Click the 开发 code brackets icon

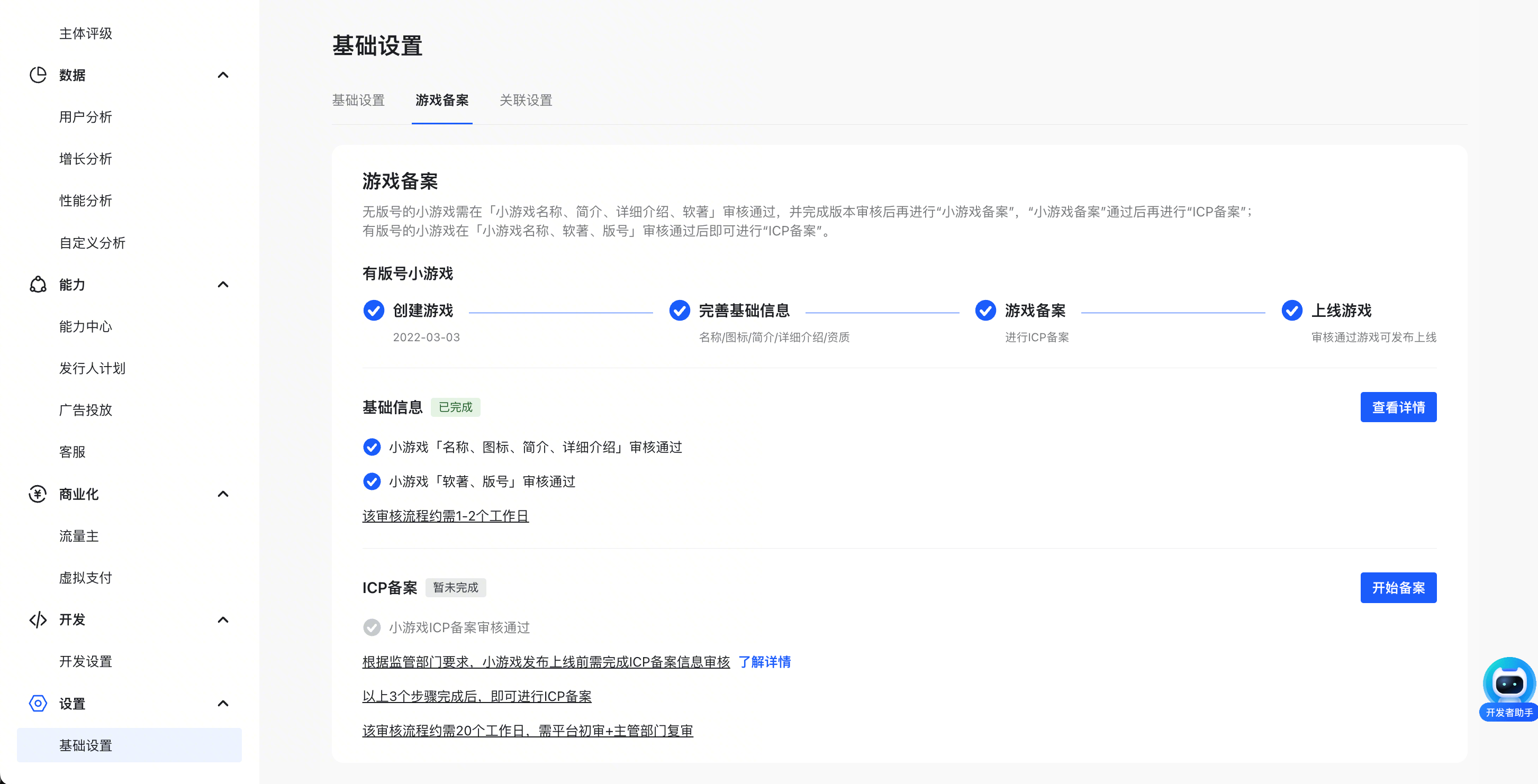(38, 620)
